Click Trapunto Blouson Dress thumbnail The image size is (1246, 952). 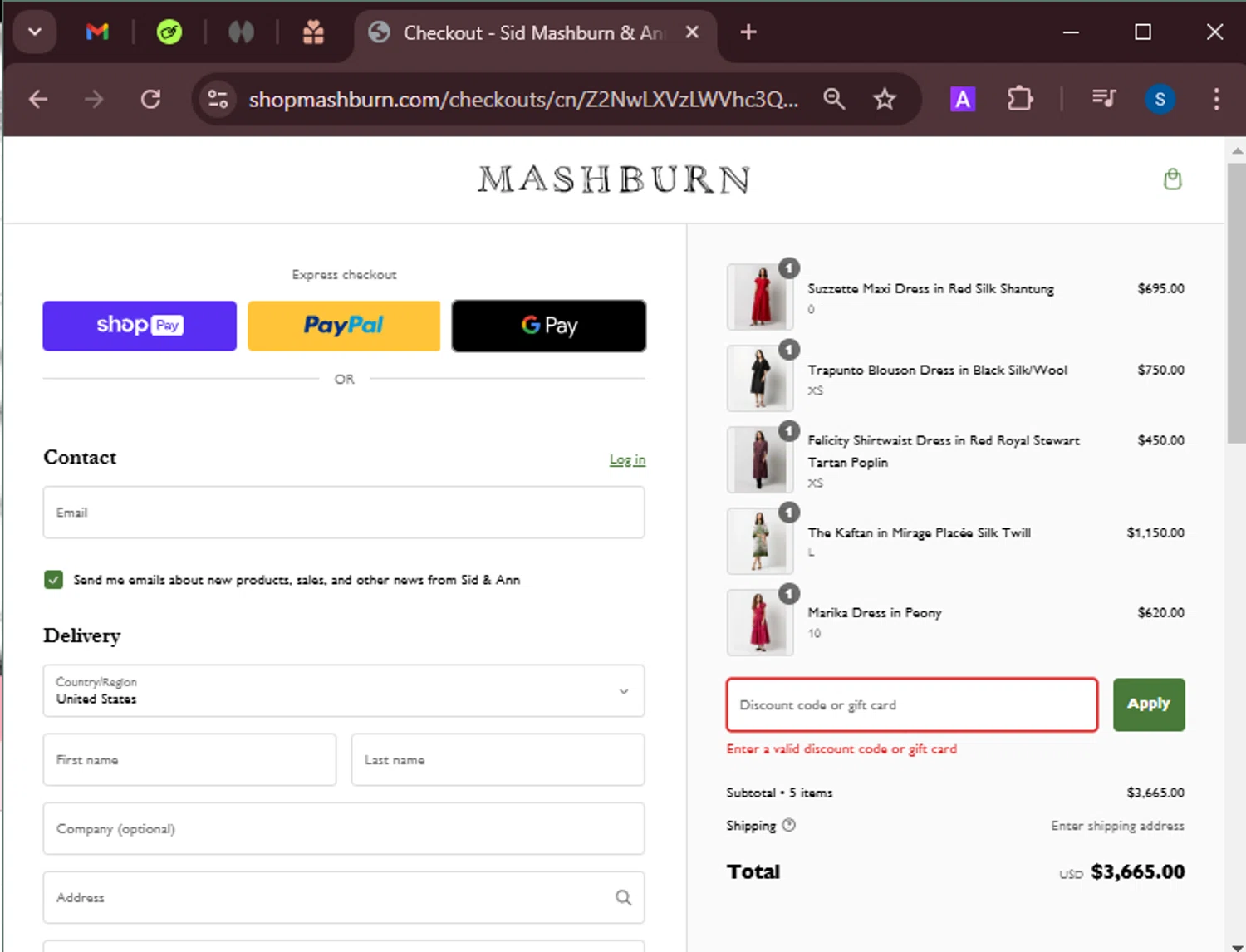[760, 379]
